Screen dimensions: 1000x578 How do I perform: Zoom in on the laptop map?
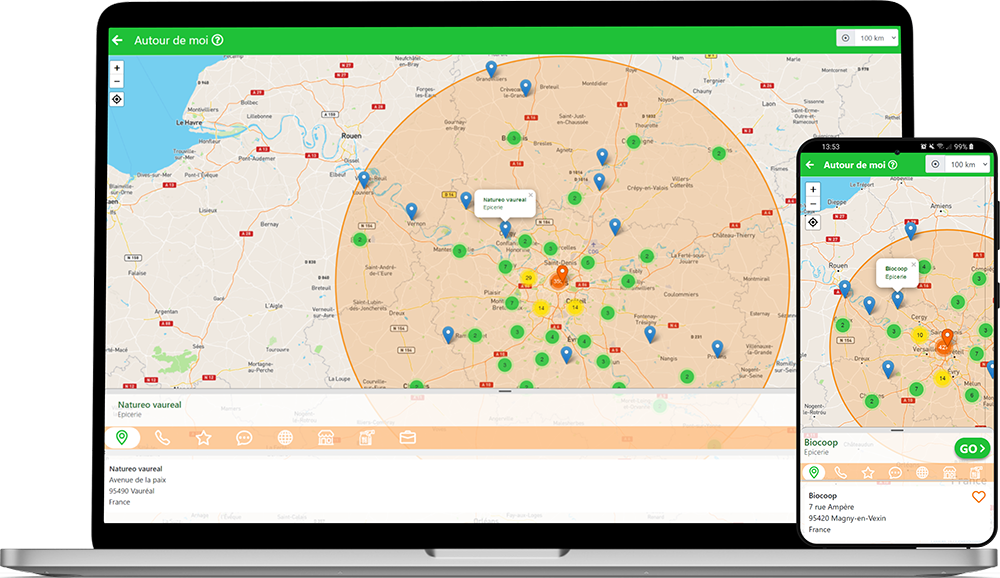click(x=117, y=68)
